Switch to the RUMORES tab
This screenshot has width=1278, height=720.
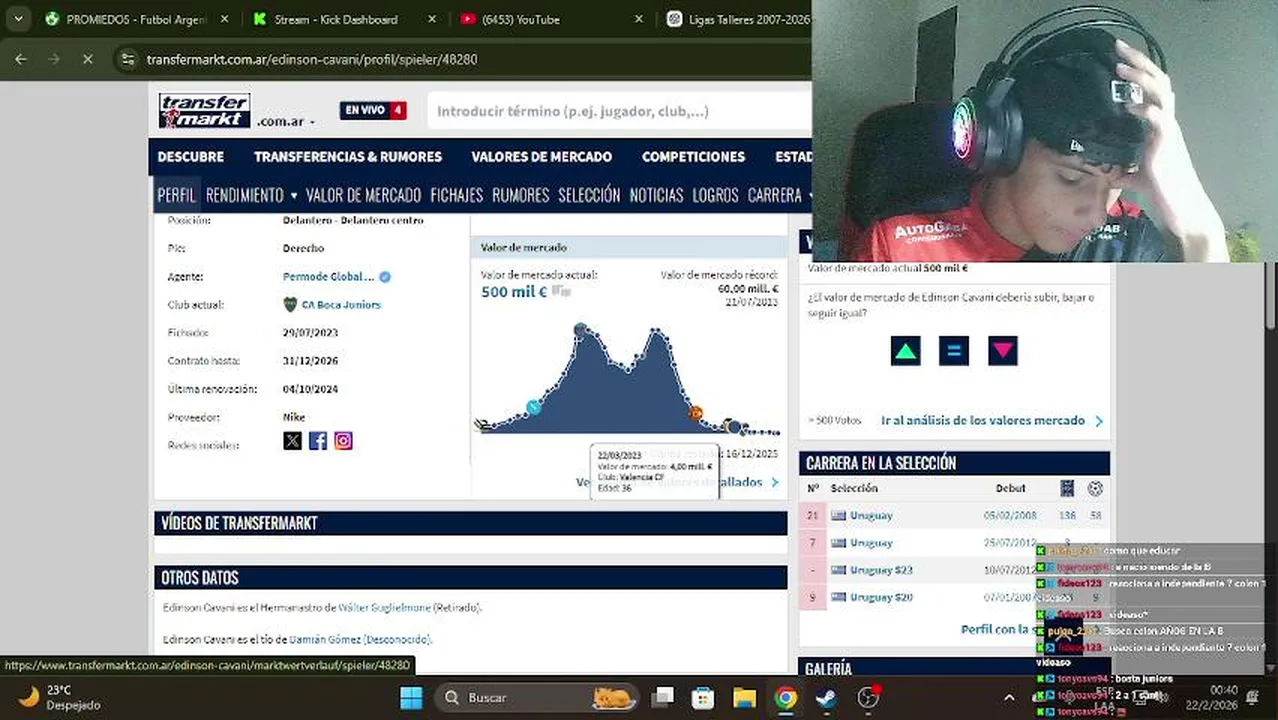pyautogui.click(x=521, y=195)
